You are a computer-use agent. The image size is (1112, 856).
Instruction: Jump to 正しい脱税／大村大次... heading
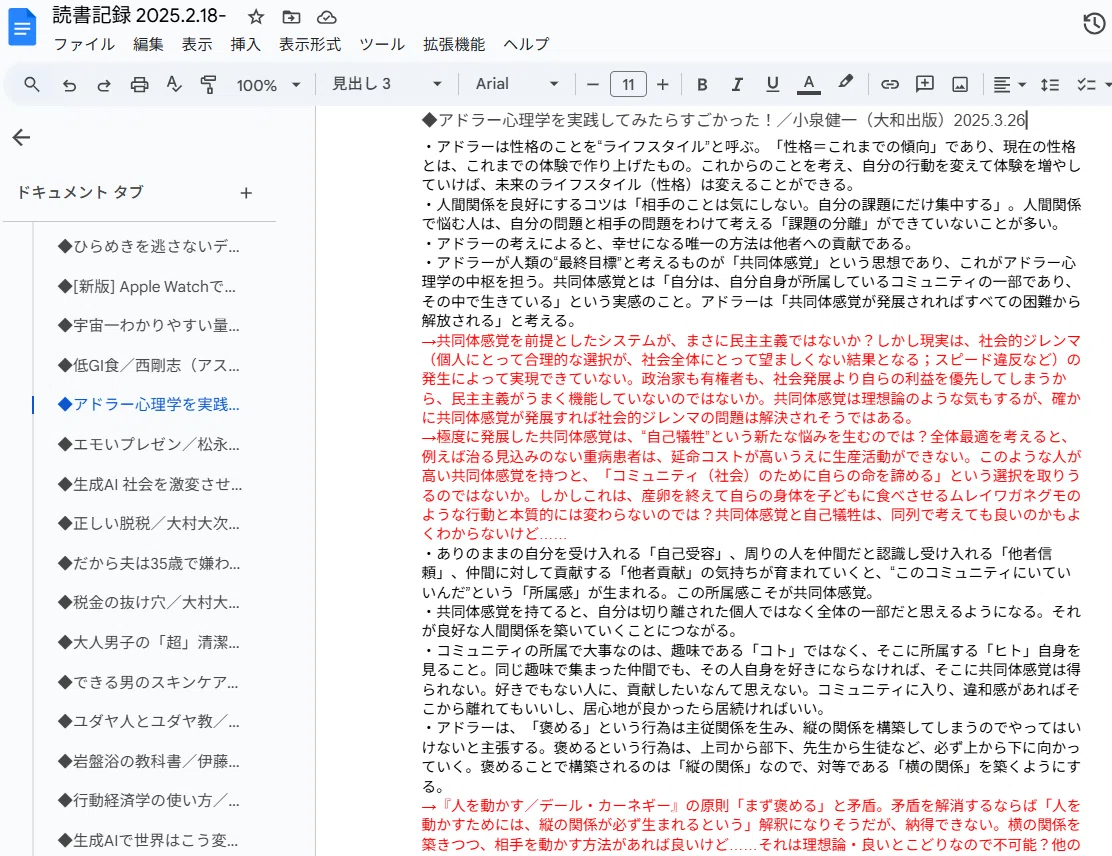(x=149, y=523)
